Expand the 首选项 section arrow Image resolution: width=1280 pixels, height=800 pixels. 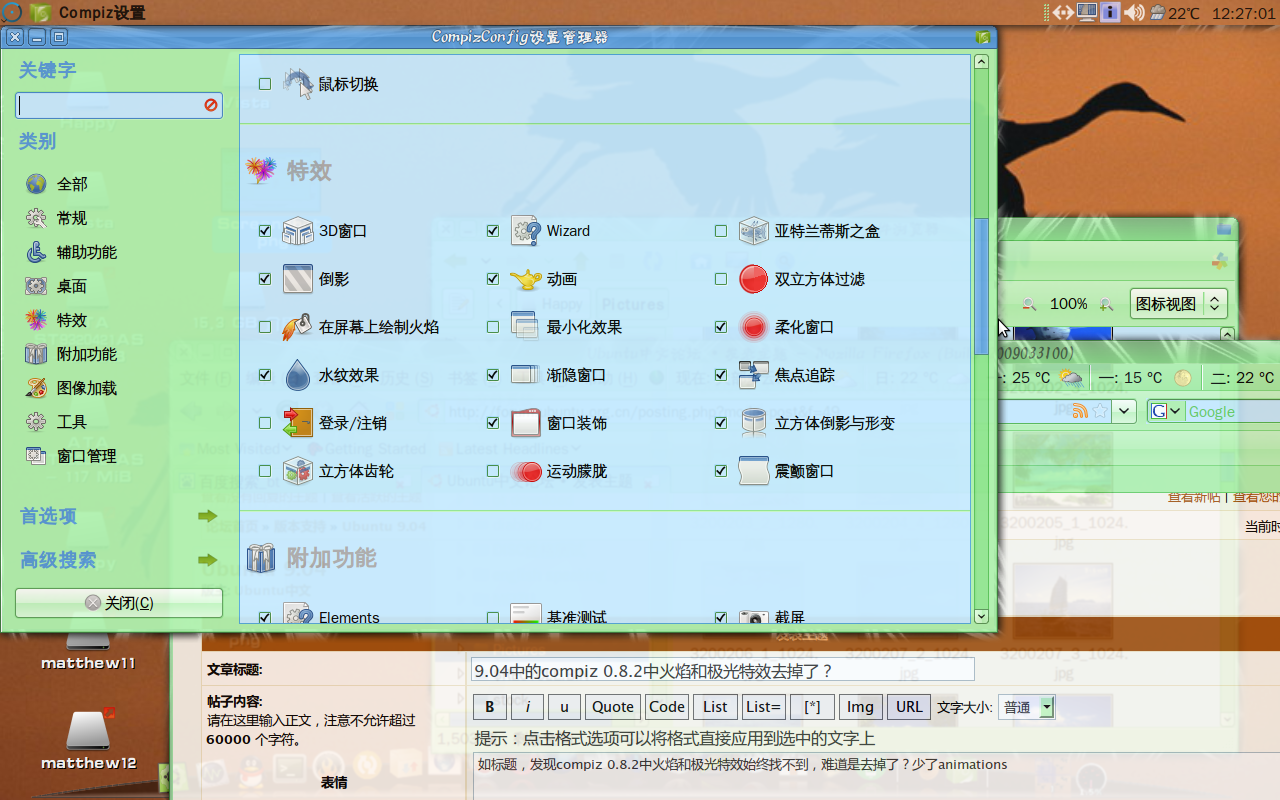coord(207,516)
